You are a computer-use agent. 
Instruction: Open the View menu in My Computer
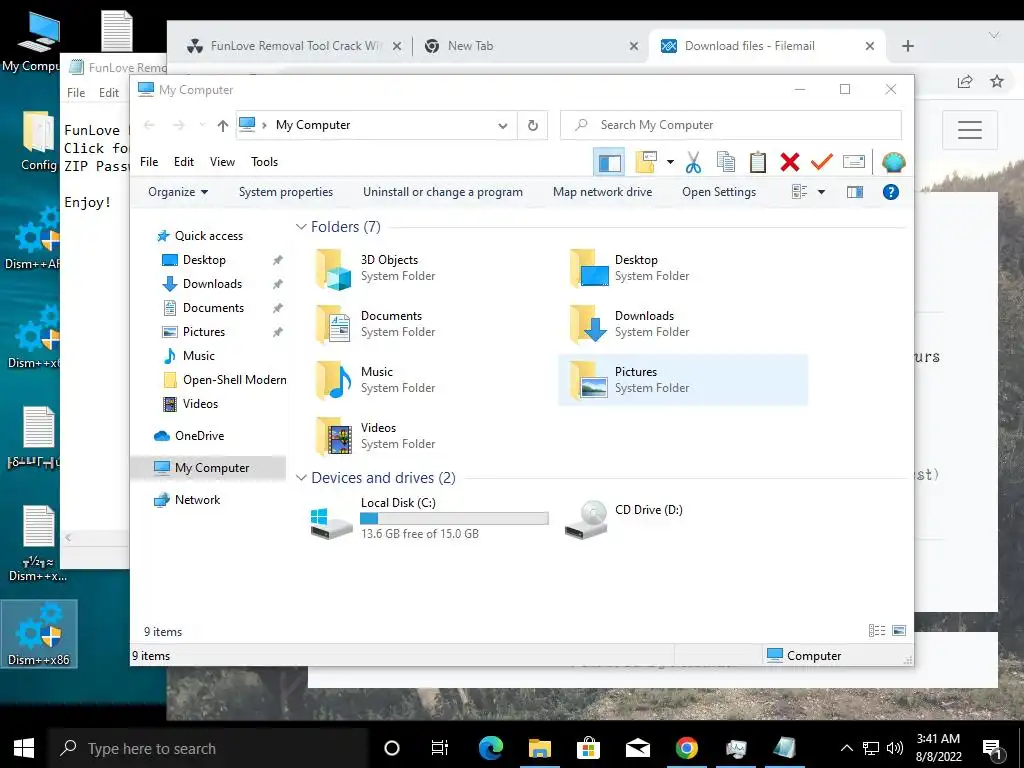coord(222,162)
